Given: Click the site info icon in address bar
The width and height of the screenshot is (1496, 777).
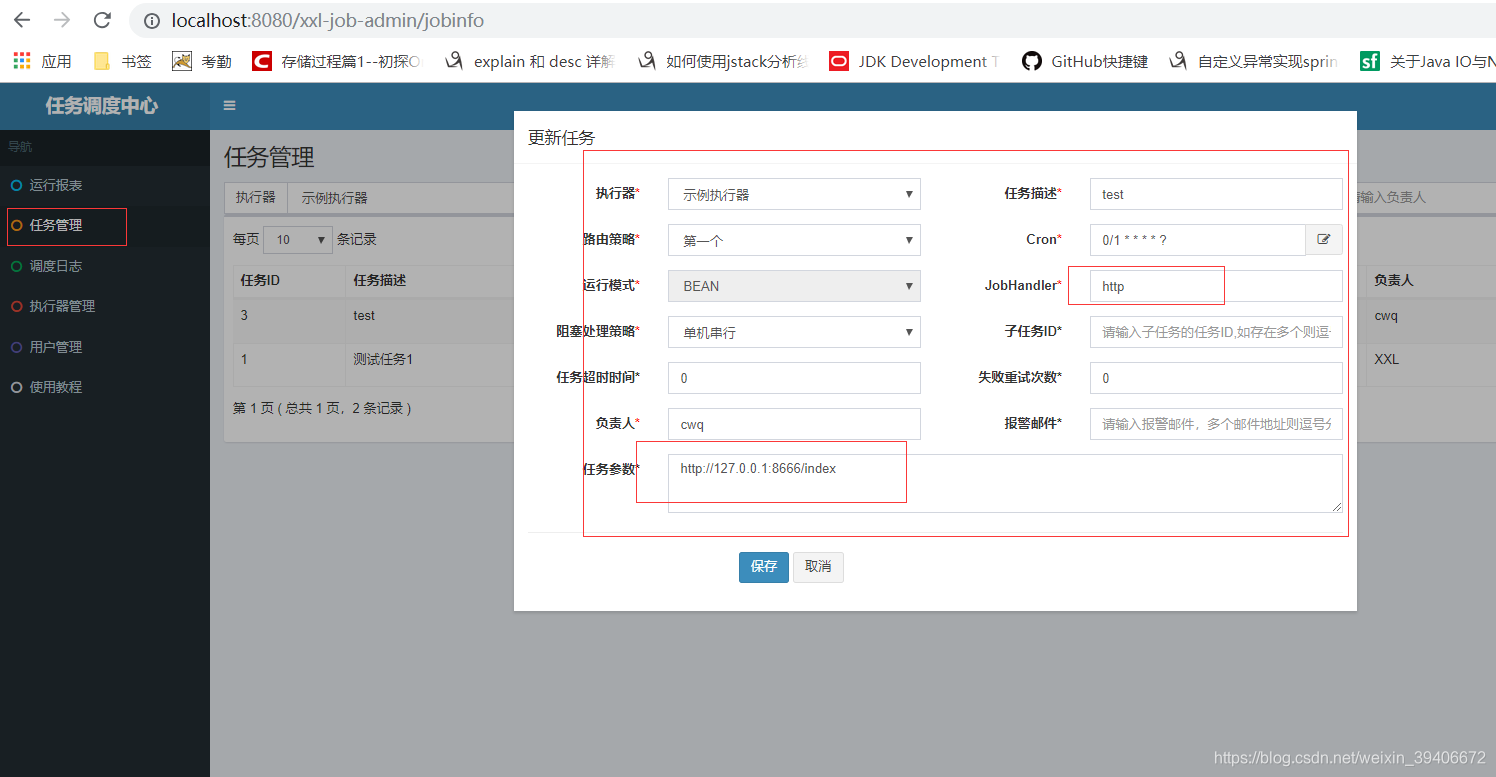Looking at the screenshot, I should [152, 21].
